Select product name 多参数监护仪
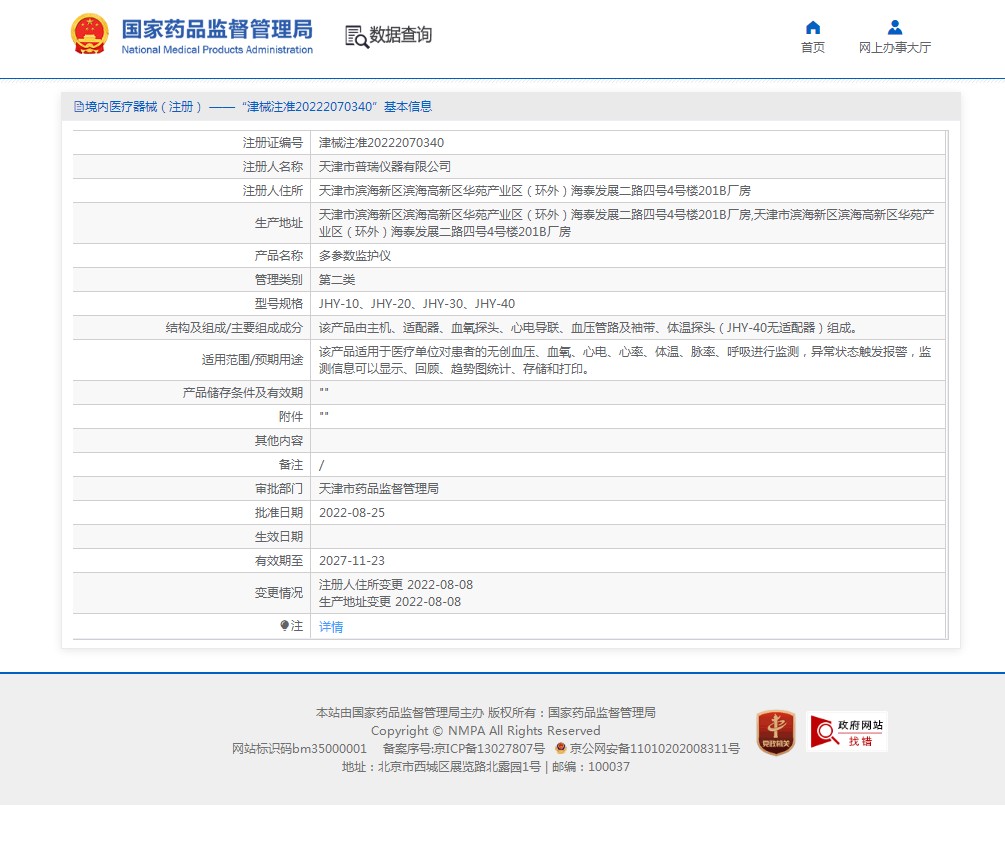 (354, 256)
